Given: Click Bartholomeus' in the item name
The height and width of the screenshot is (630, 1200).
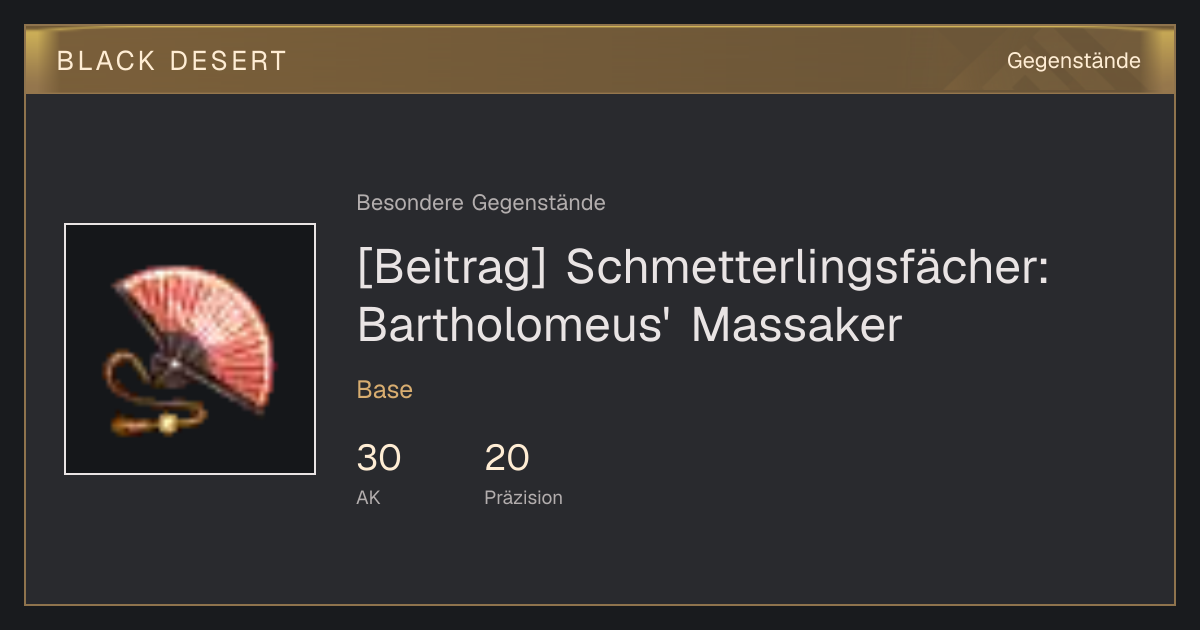Looking at the screenshot, I should 515,326.
